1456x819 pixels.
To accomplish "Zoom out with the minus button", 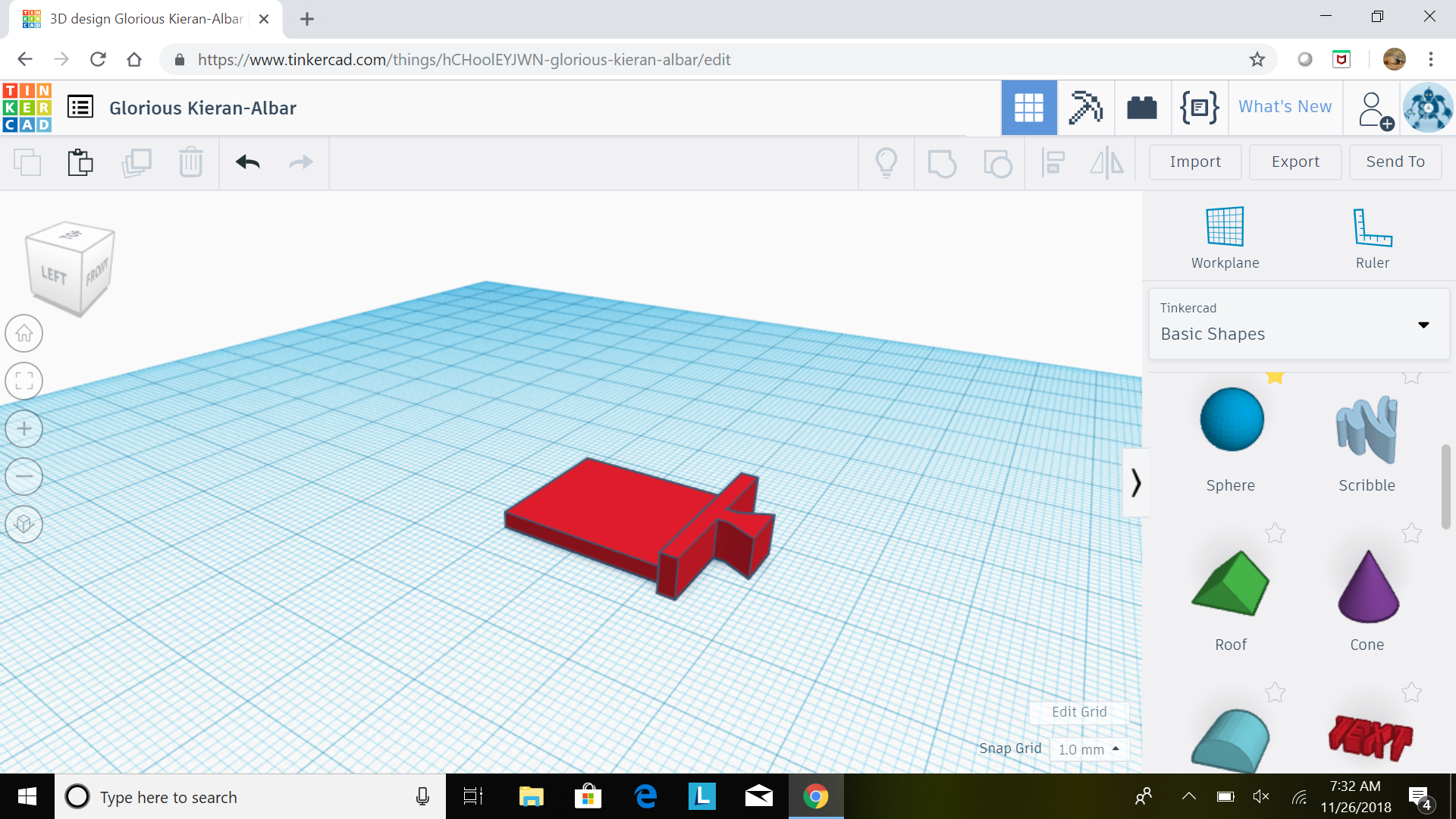I will click(24, 476).
